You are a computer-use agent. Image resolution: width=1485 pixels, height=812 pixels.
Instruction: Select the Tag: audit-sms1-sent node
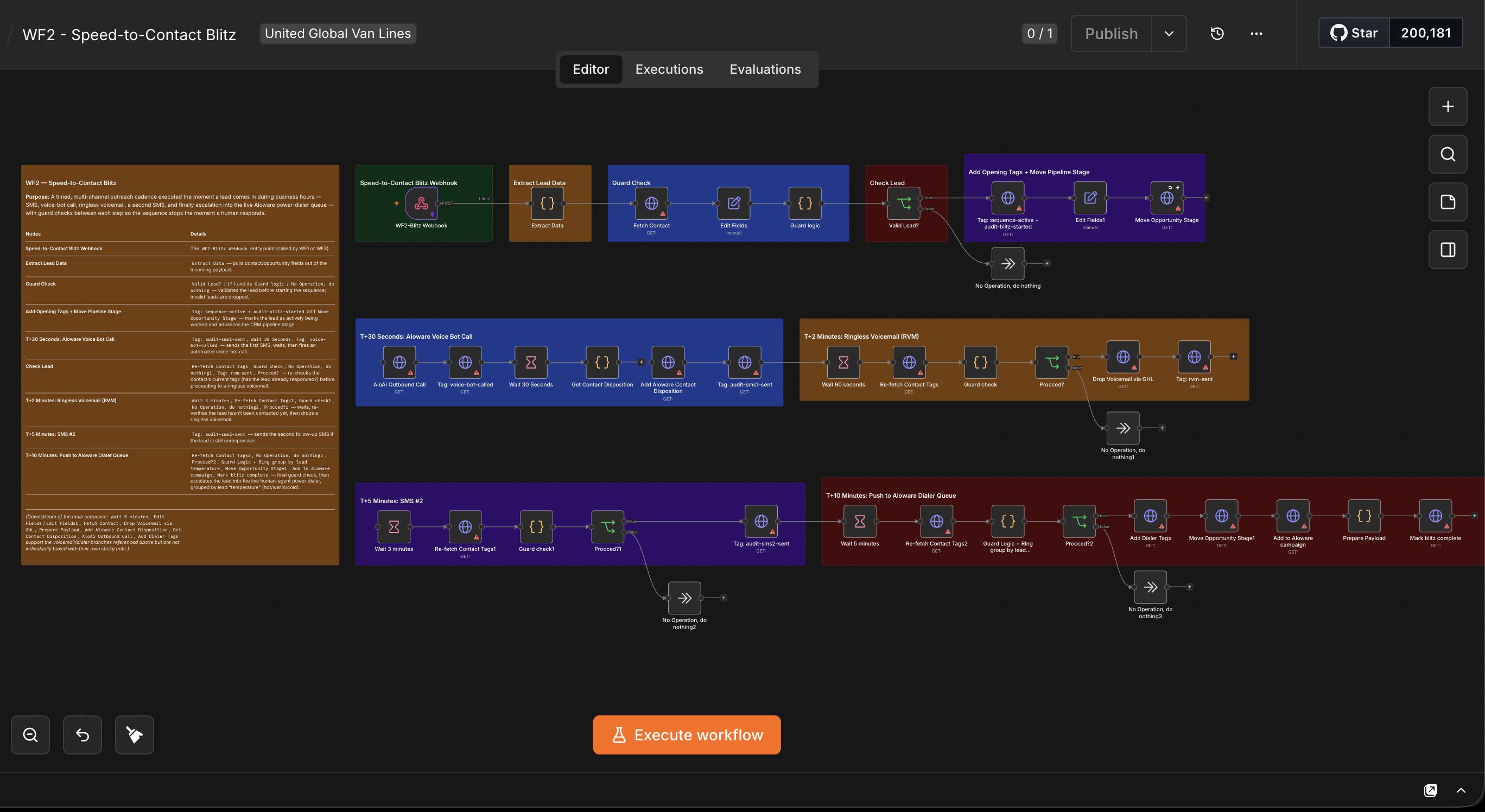(745, 363)
